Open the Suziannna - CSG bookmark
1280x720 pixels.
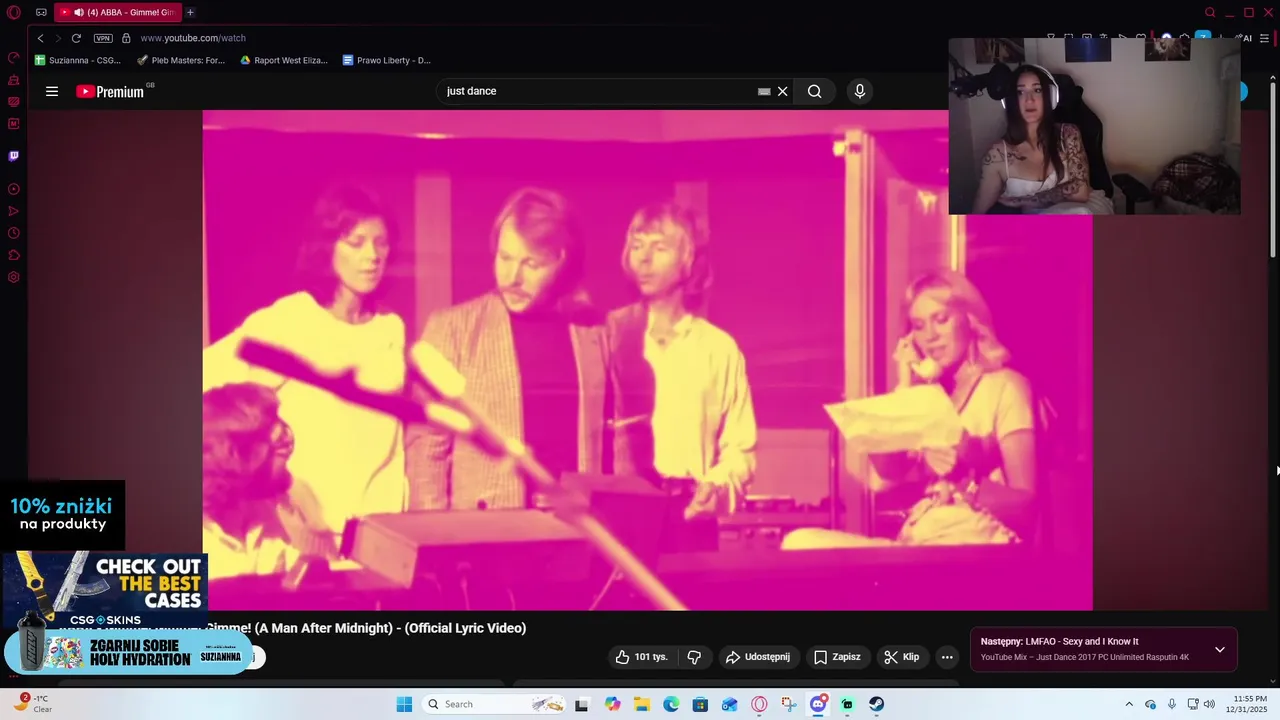click(78, 60)
